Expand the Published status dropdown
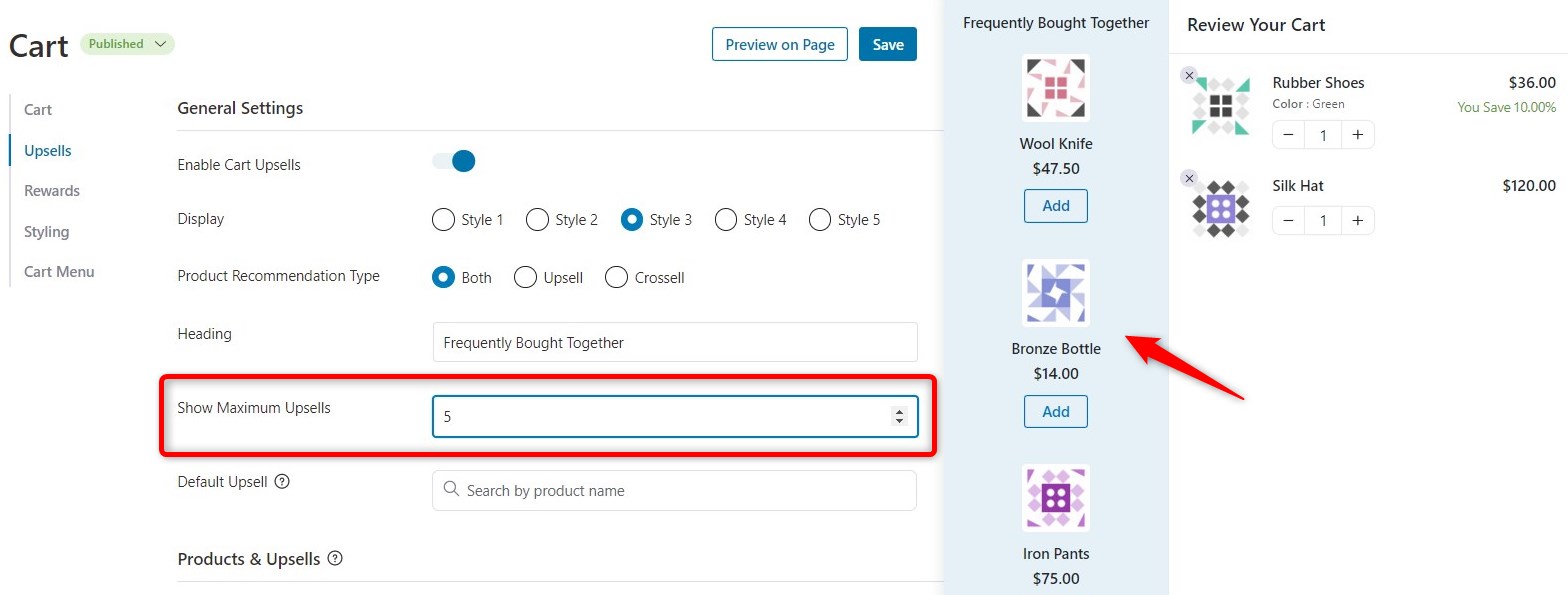 click(127, 44)
